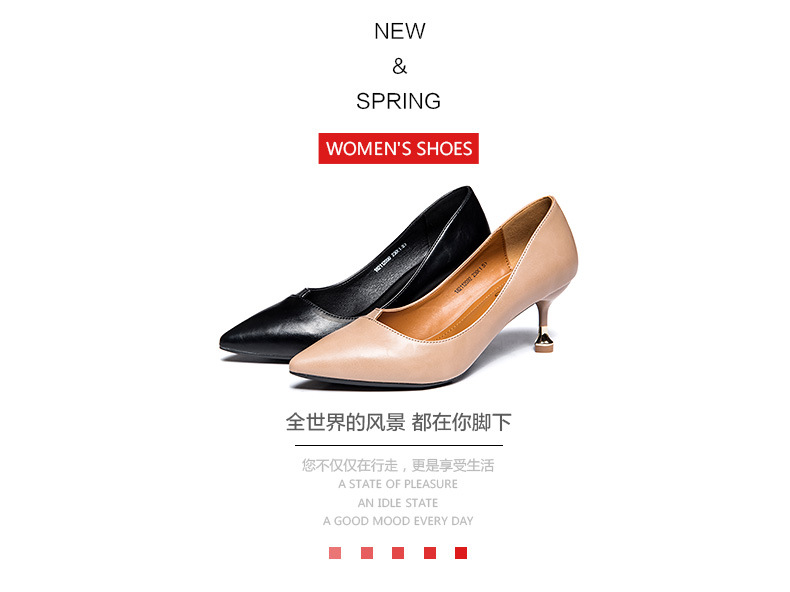Click the second pink square swatch
Viewport: 790px width, 592px height.
pos(367,553)
